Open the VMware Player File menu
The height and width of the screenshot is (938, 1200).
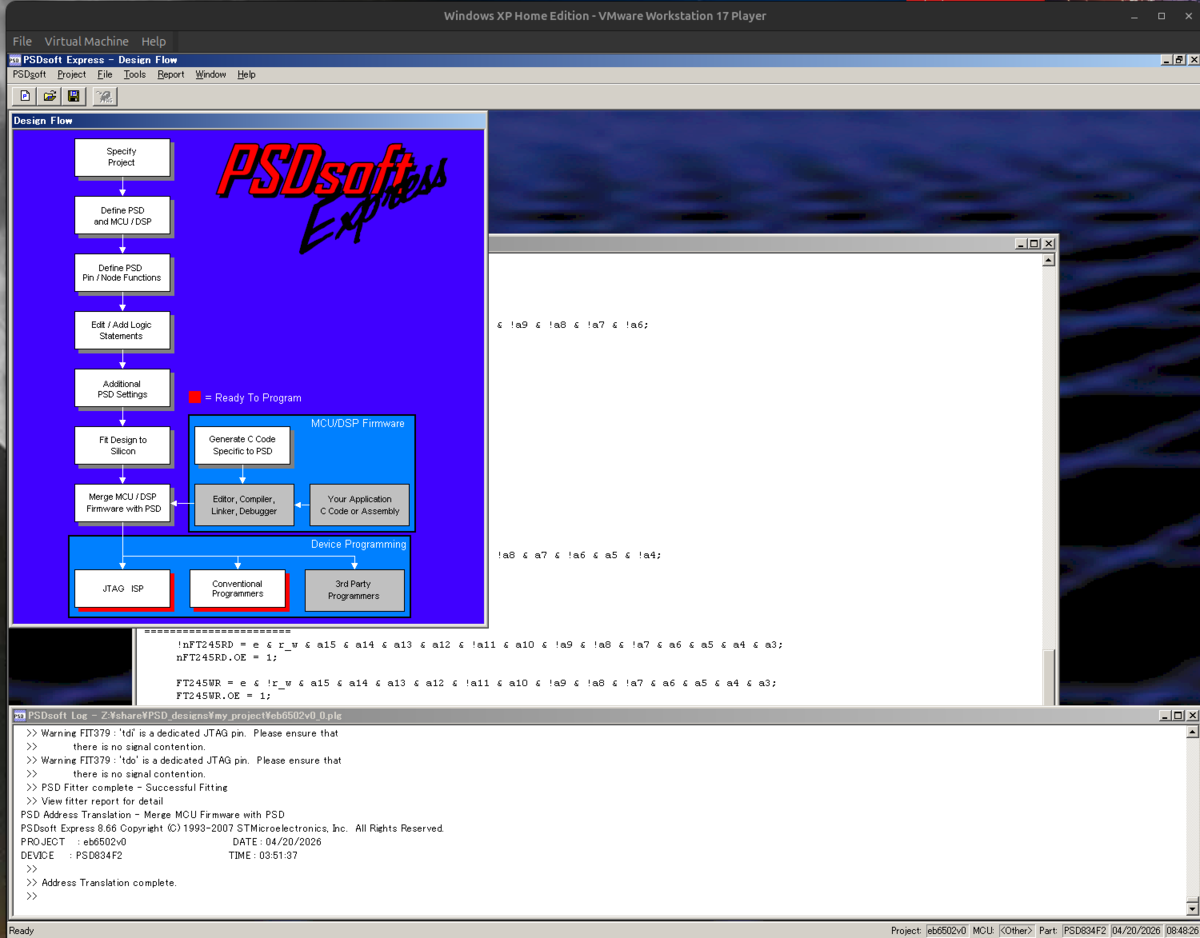click(22, 41)
